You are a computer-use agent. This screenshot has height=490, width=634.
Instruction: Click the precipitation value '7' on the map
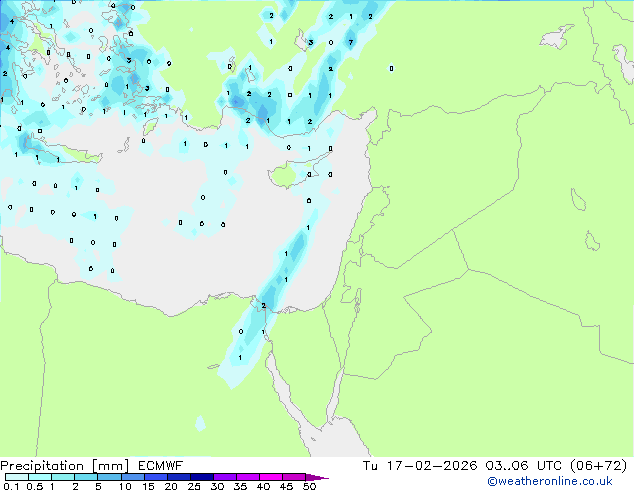tap(351, 42)
